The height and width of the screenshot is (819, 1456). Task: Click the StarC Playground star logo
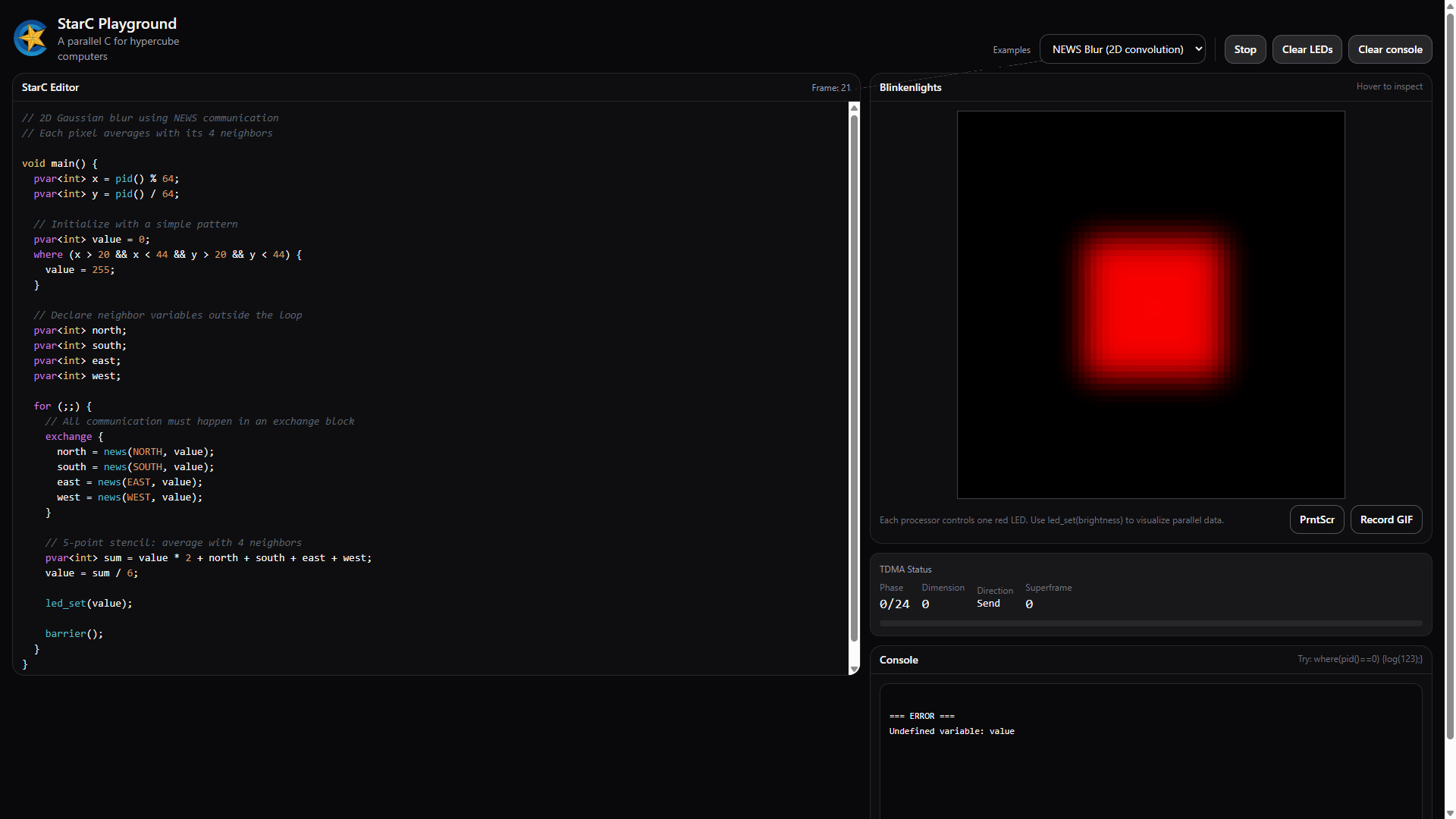point(30,38)
